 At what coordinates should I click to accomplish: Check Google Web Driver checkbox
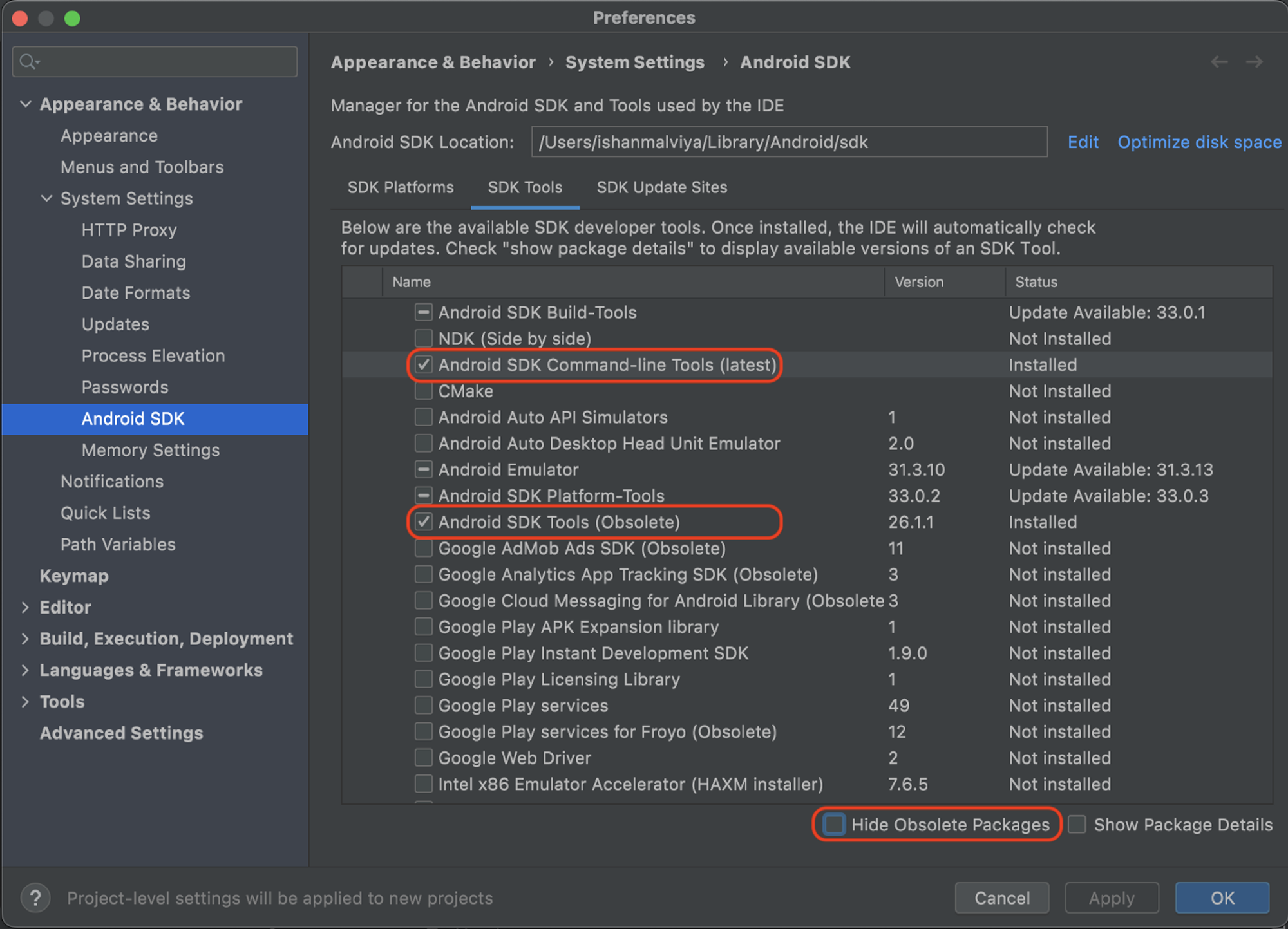(x=423, y=758)
